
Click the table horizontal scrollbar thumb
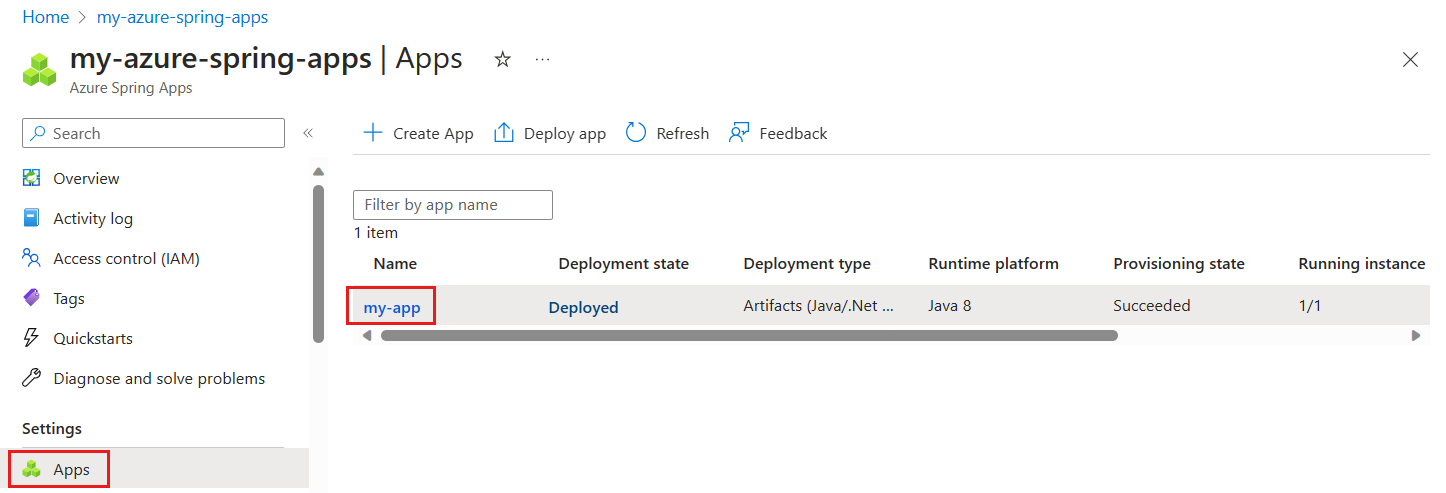coord(749,336)
